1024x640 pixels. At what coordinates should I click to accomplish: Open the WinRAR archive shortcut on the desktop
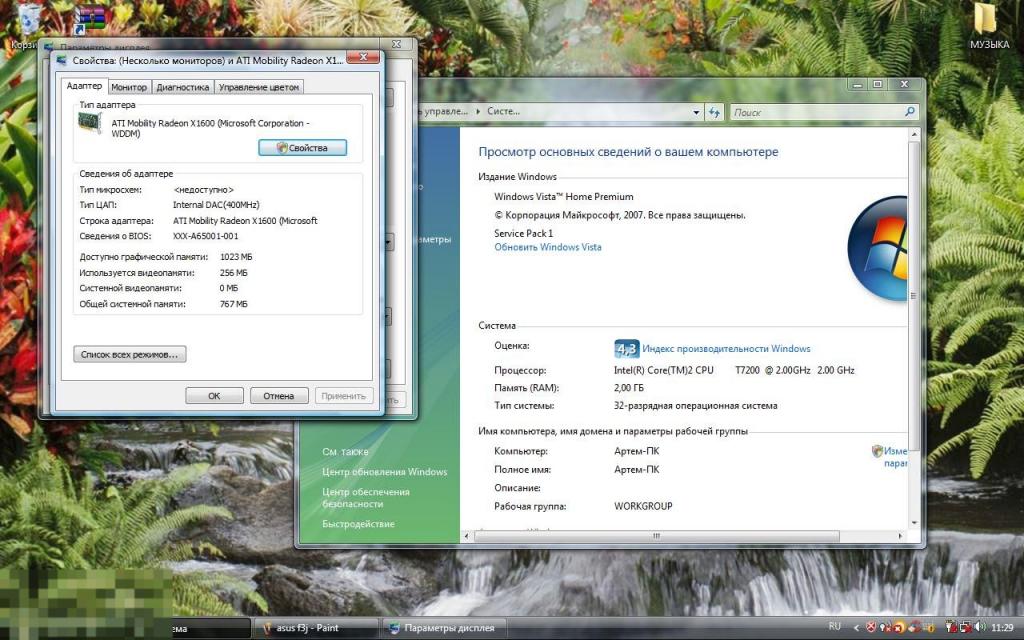pos(89,20)
